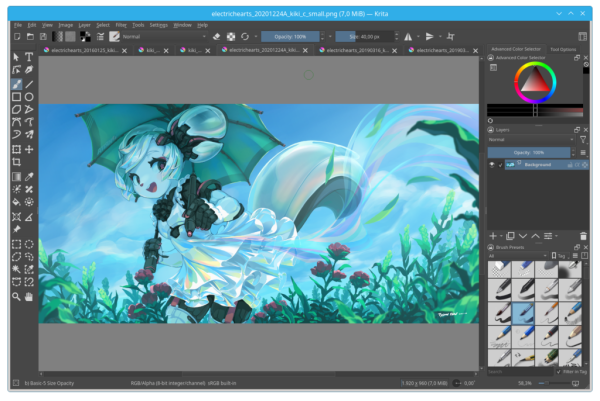The image size is (600, 401).
Task: Select the Line tool
Action: [x=29, y=84]
